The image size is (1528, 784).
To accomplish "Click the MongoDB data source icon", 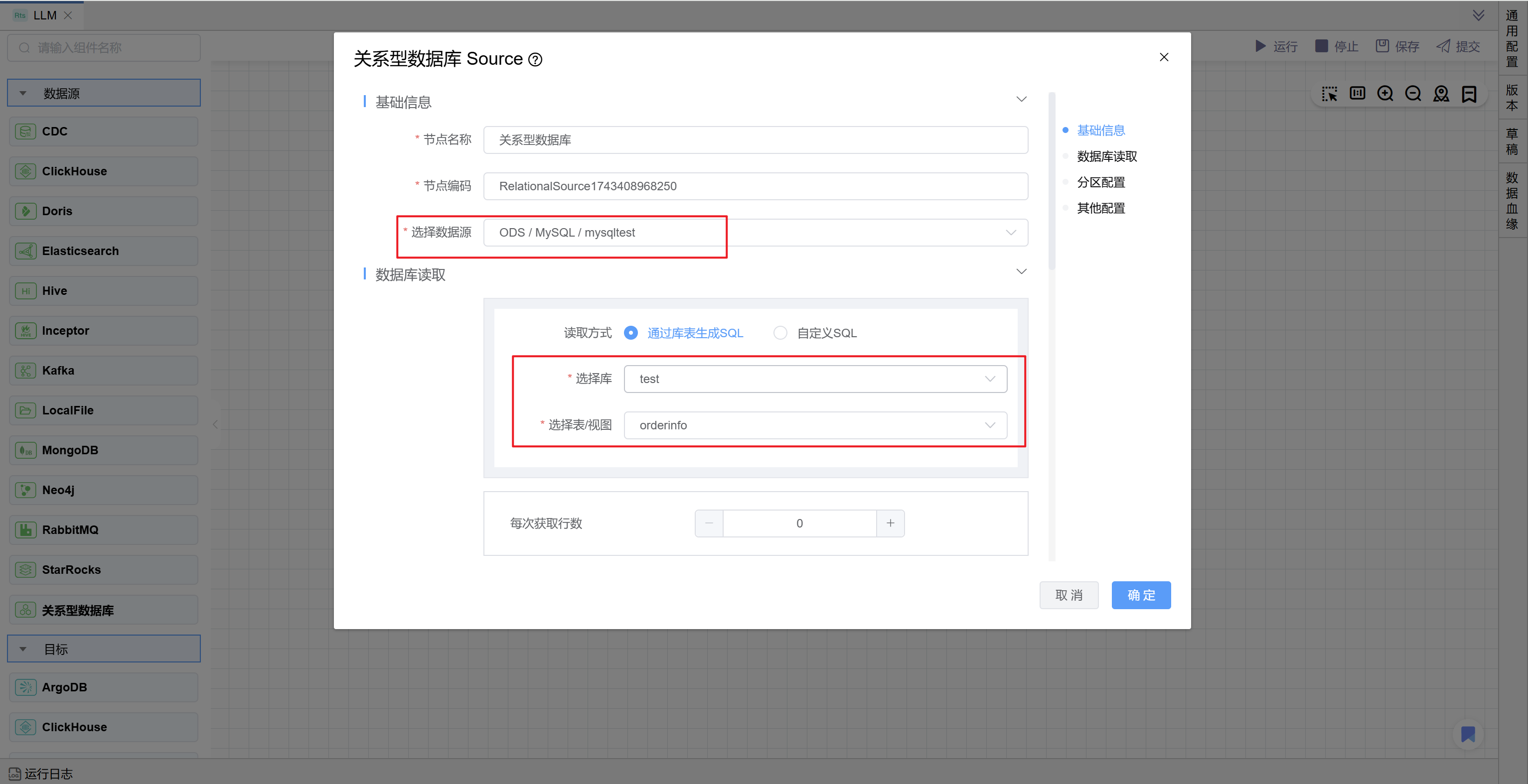I will [x=25, y=450].
